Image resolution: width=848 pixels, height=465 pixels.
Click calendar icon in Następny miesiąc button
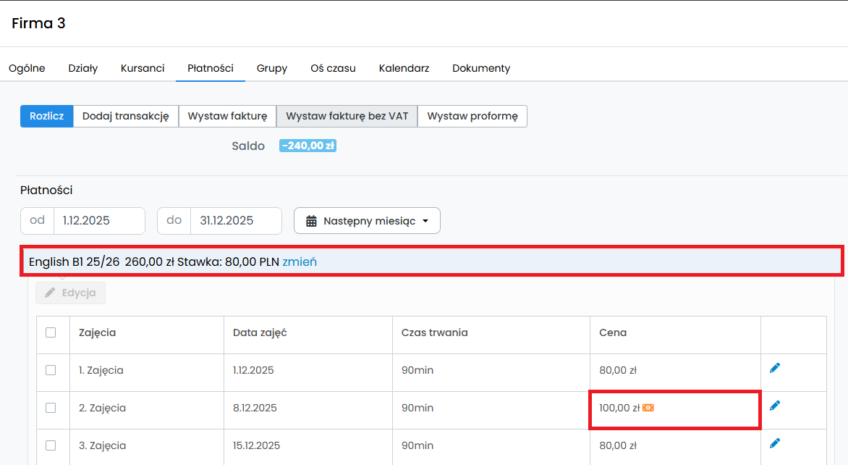pyautogui.click(x=311, y=221)
